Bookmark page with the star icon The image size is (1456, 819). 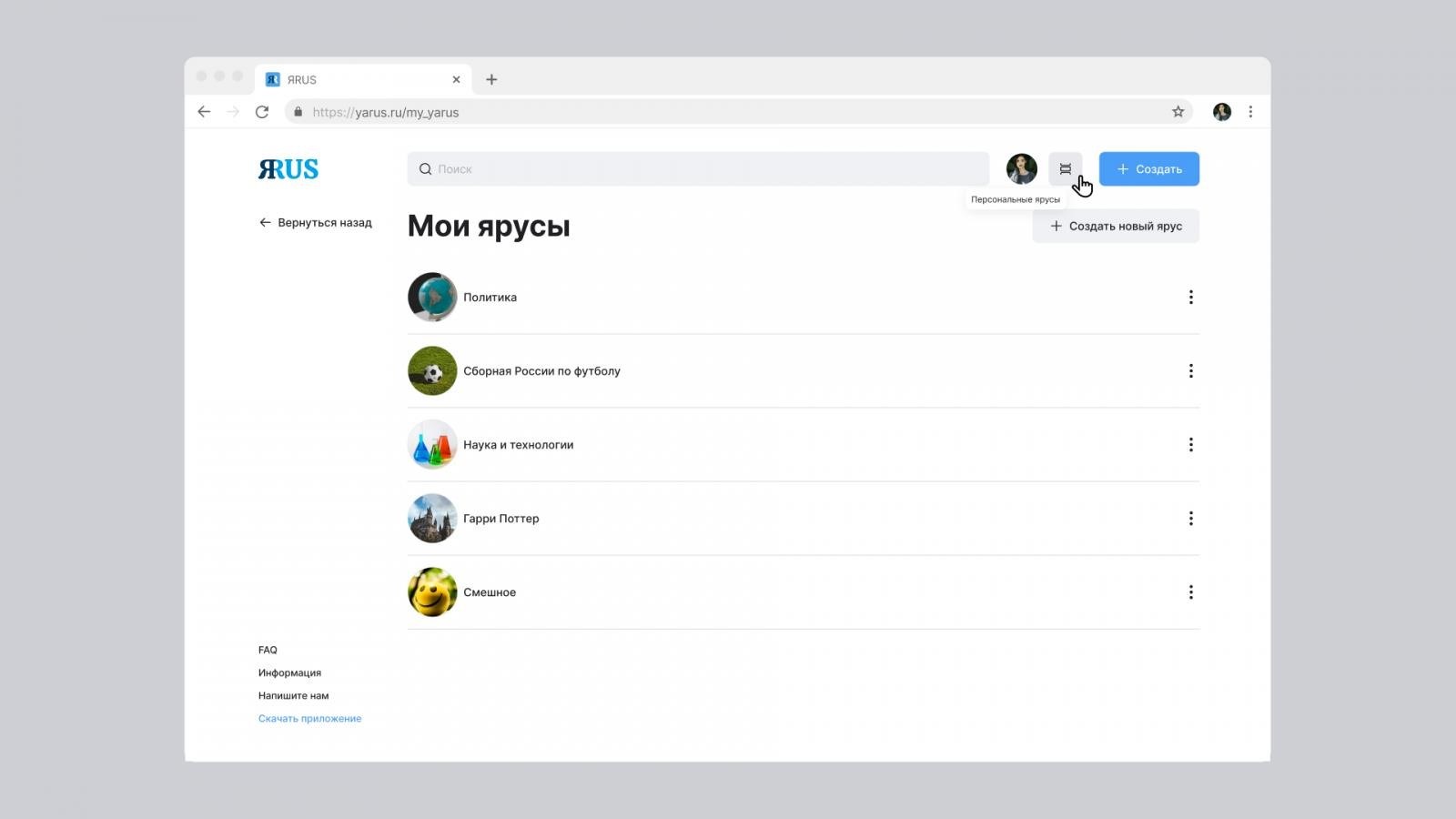pos(1178,112)
